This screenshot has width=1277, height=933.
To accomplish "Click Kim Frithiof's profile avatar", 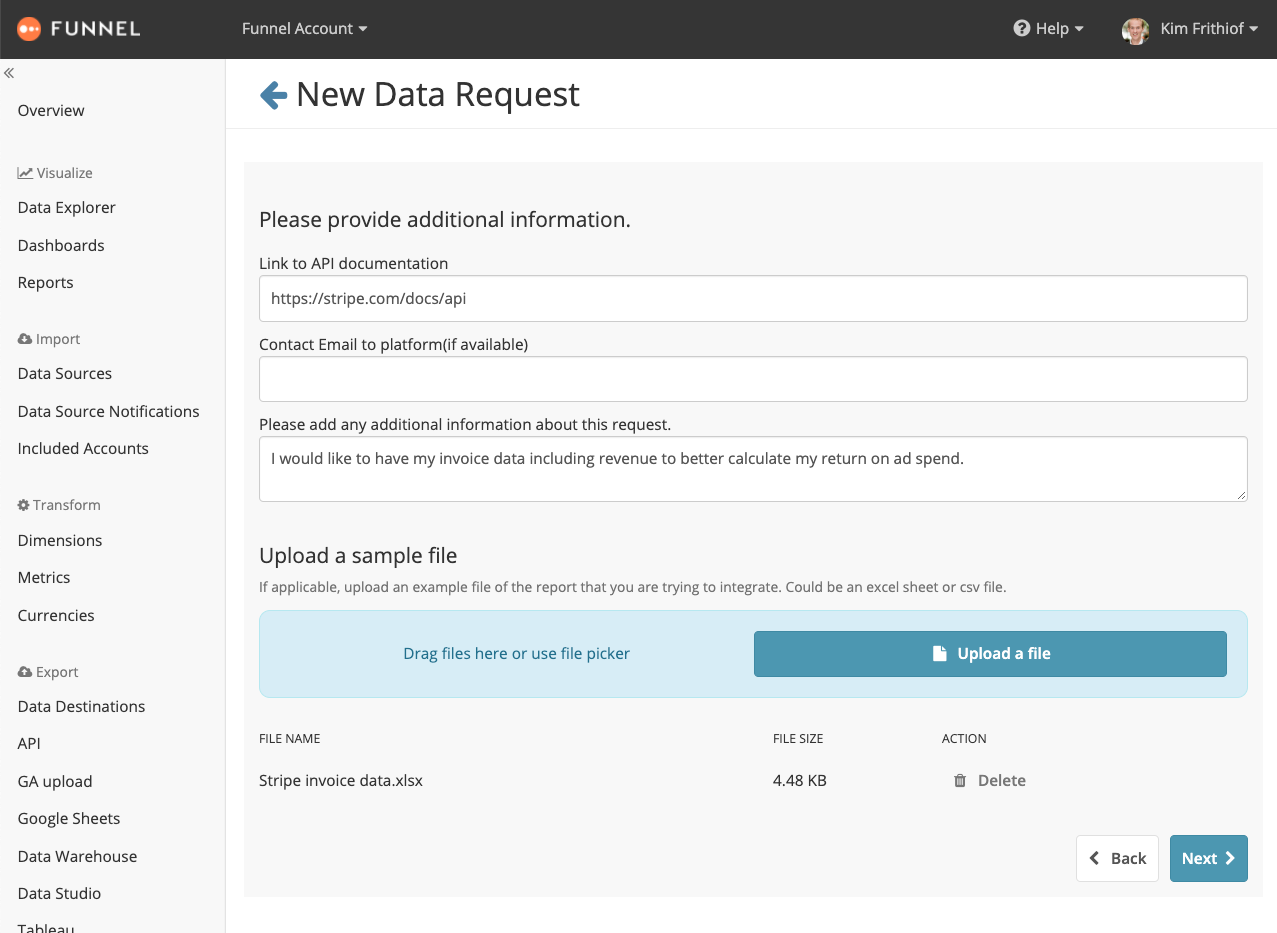I will tap(1135, 30).
